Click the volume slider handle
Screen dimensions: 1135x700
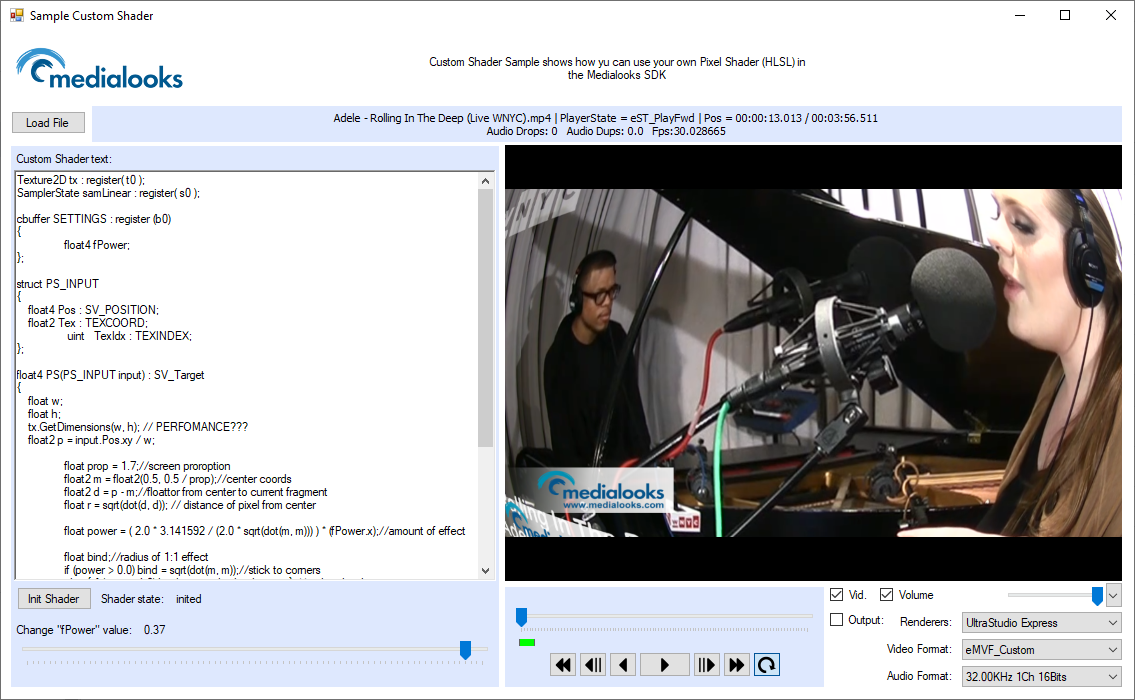tap(1097, 596)
